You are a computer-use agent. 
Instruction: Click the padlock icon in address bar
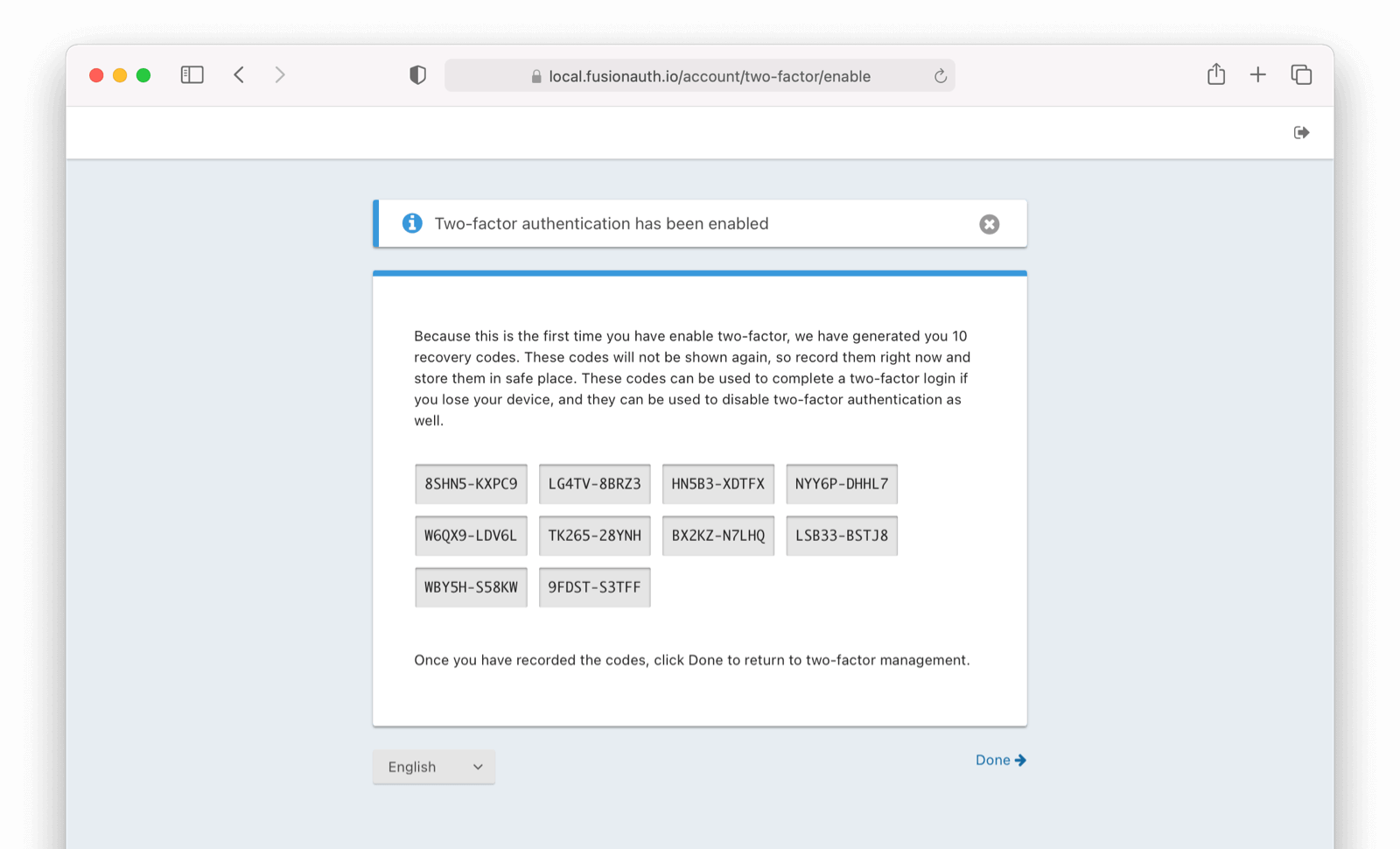(x=536, y=77)
